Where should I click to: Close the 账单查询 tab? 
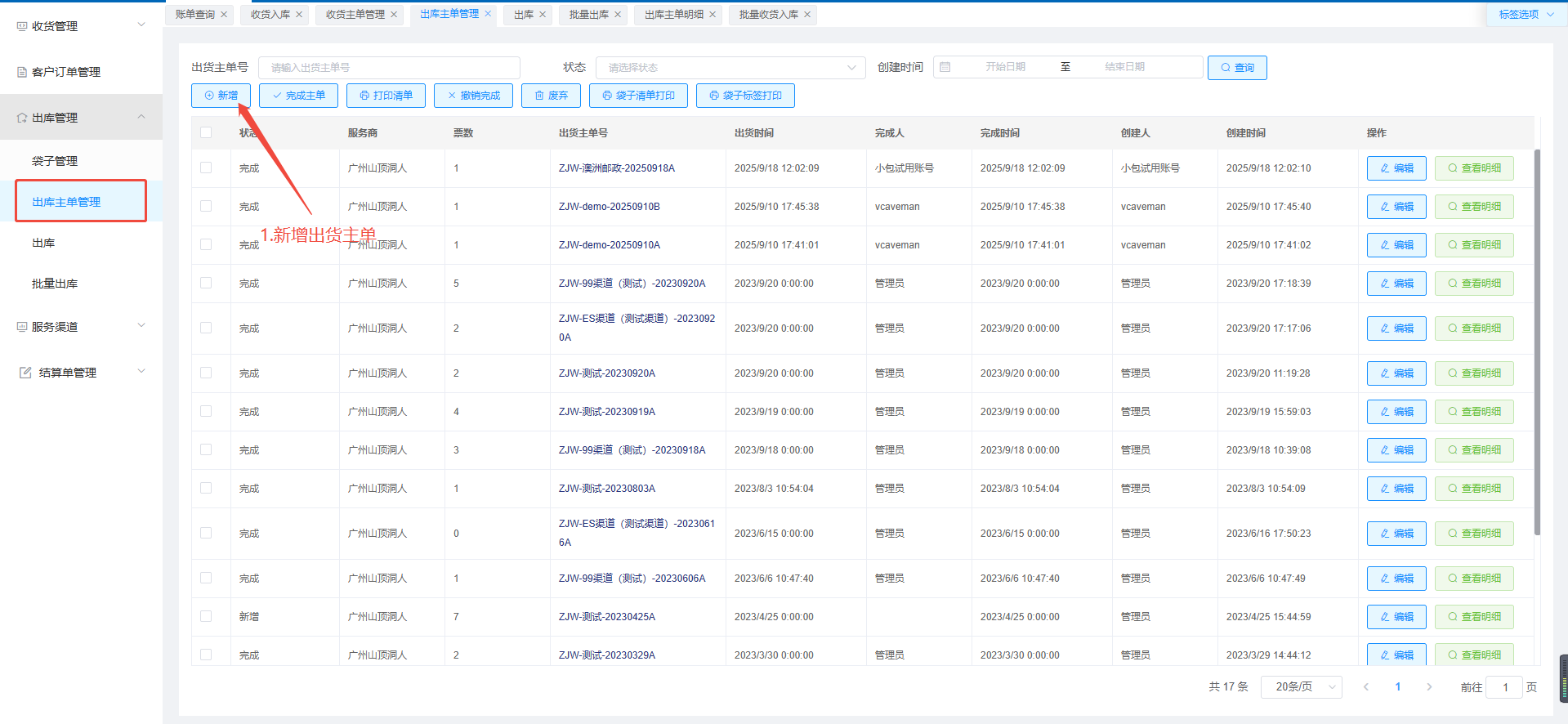pos(224,15)
